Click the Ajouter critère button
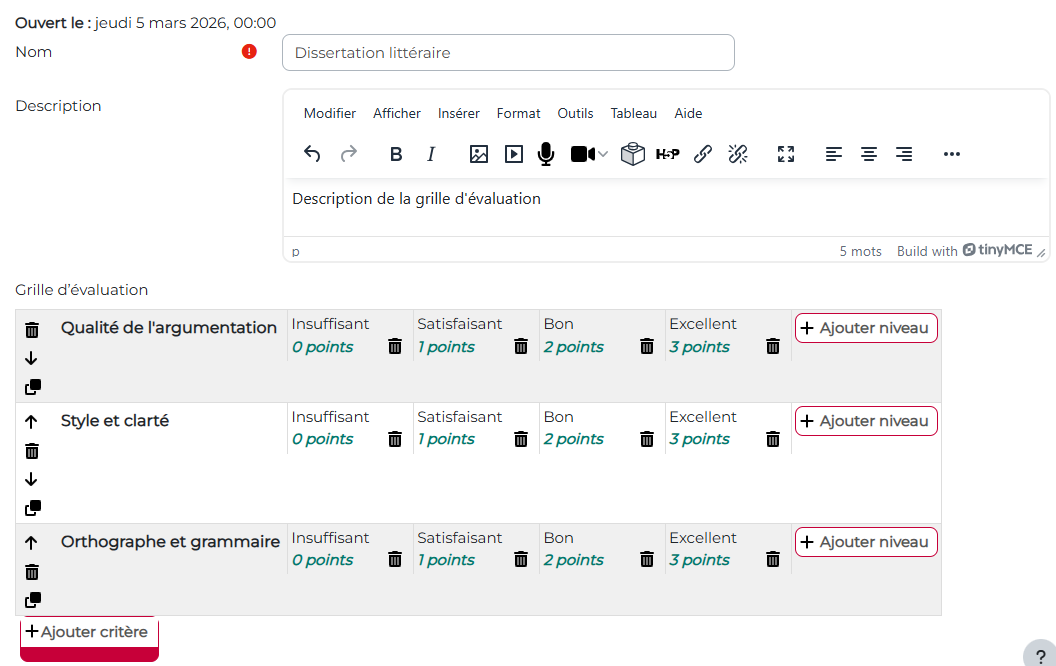 pyautogui.click(x=89, y=632)
